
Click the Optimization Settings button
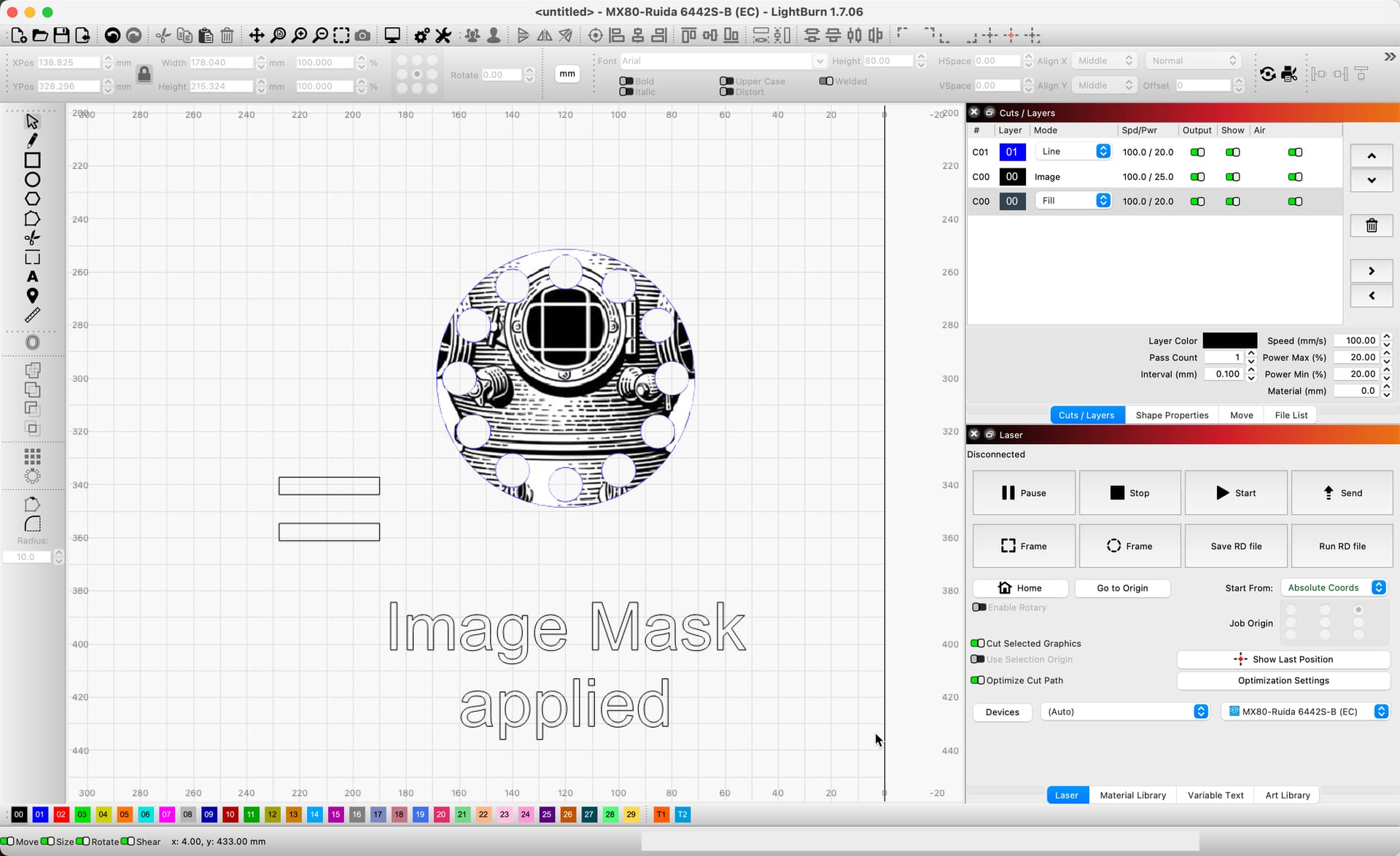tap(1283, 680)
